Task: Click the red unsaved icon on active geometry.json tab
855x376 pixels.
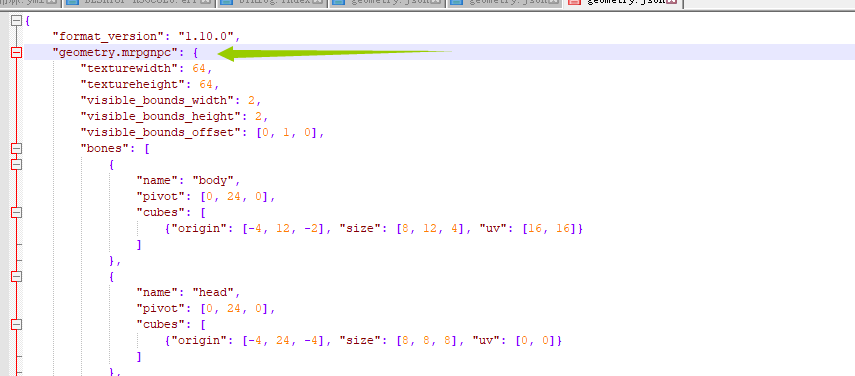Action: coord(574,2)
